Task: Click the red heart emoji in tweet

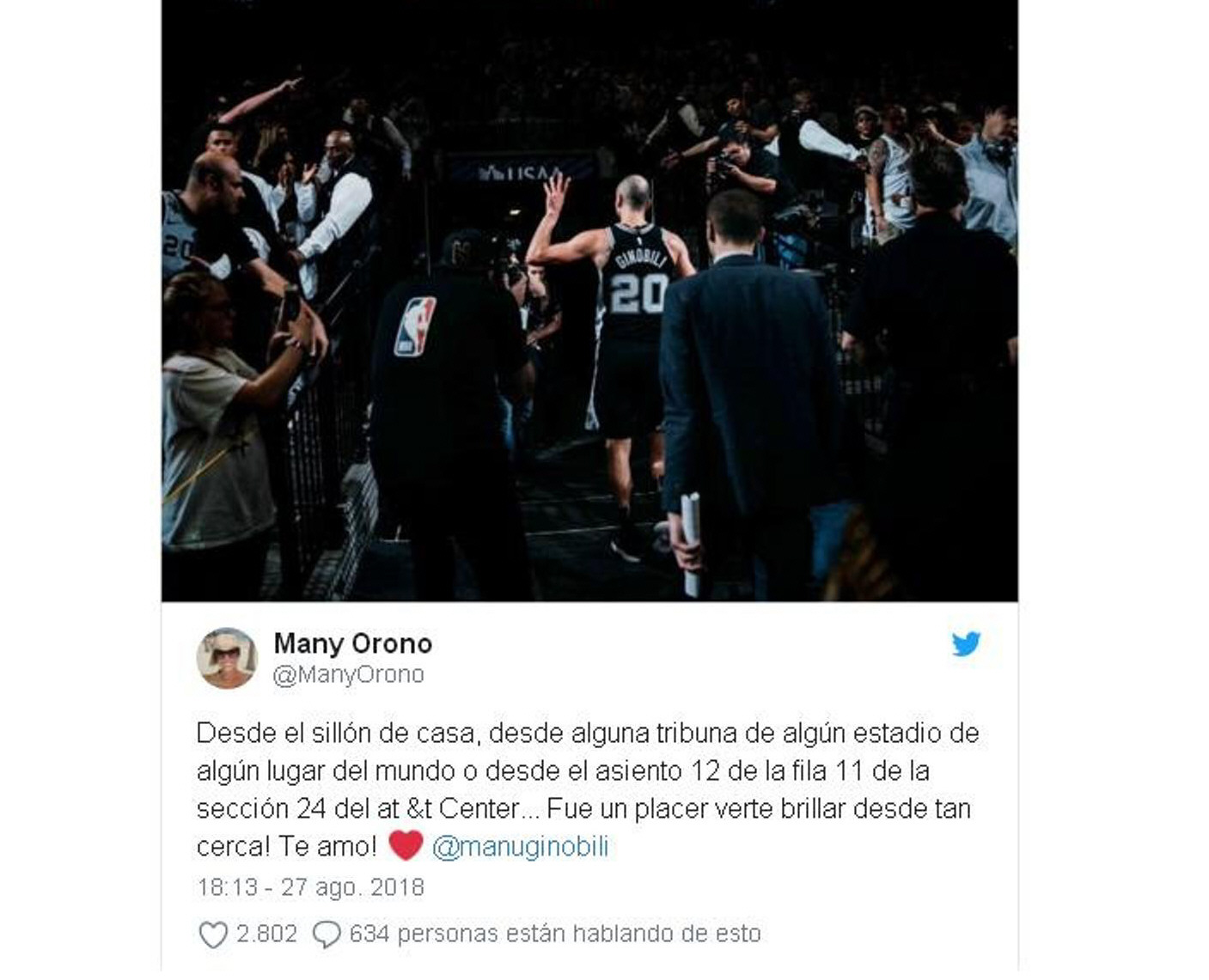Action: pos(406,845)
